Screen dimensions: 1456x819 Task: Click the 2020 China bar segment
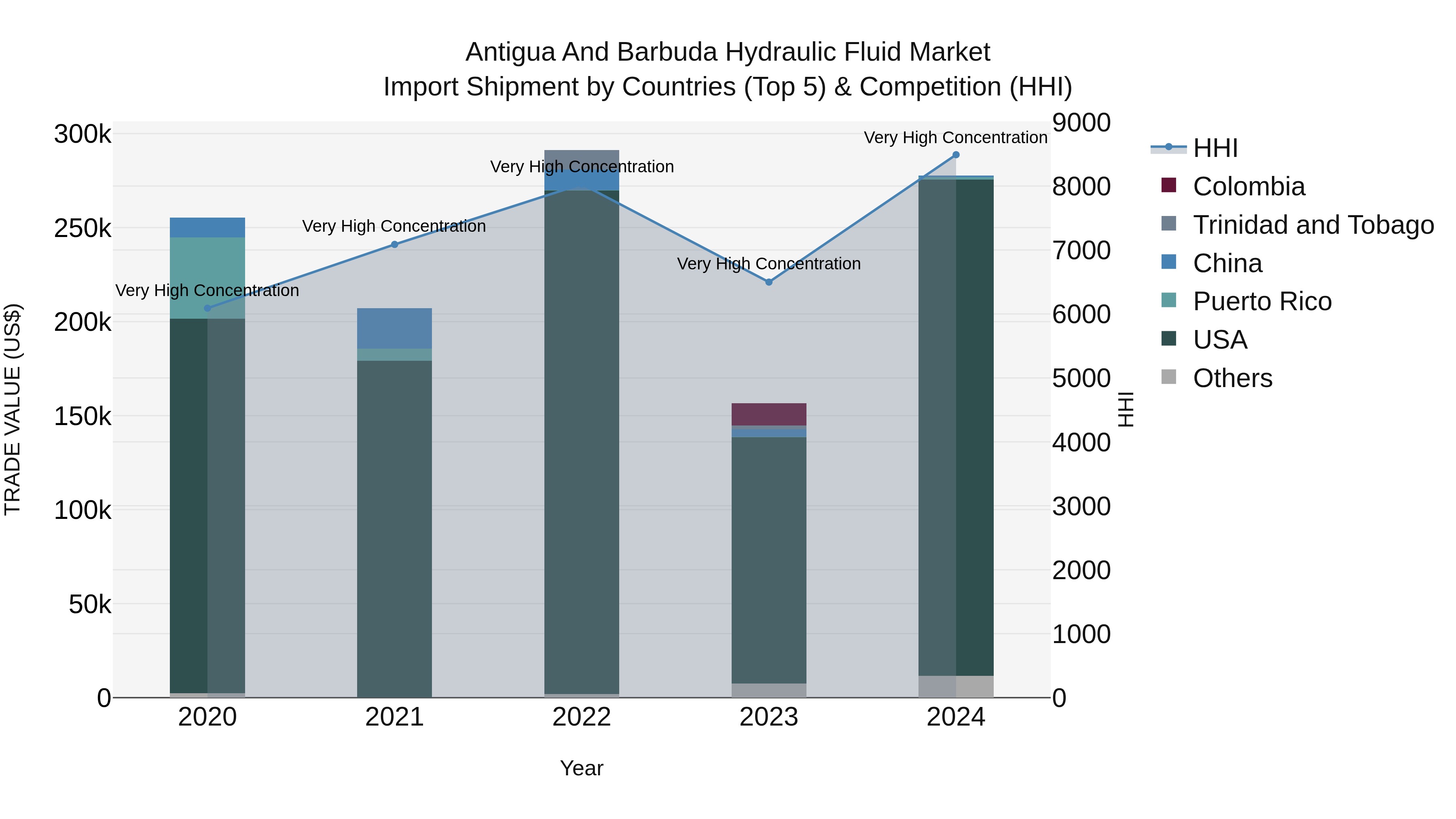[207, 227]
